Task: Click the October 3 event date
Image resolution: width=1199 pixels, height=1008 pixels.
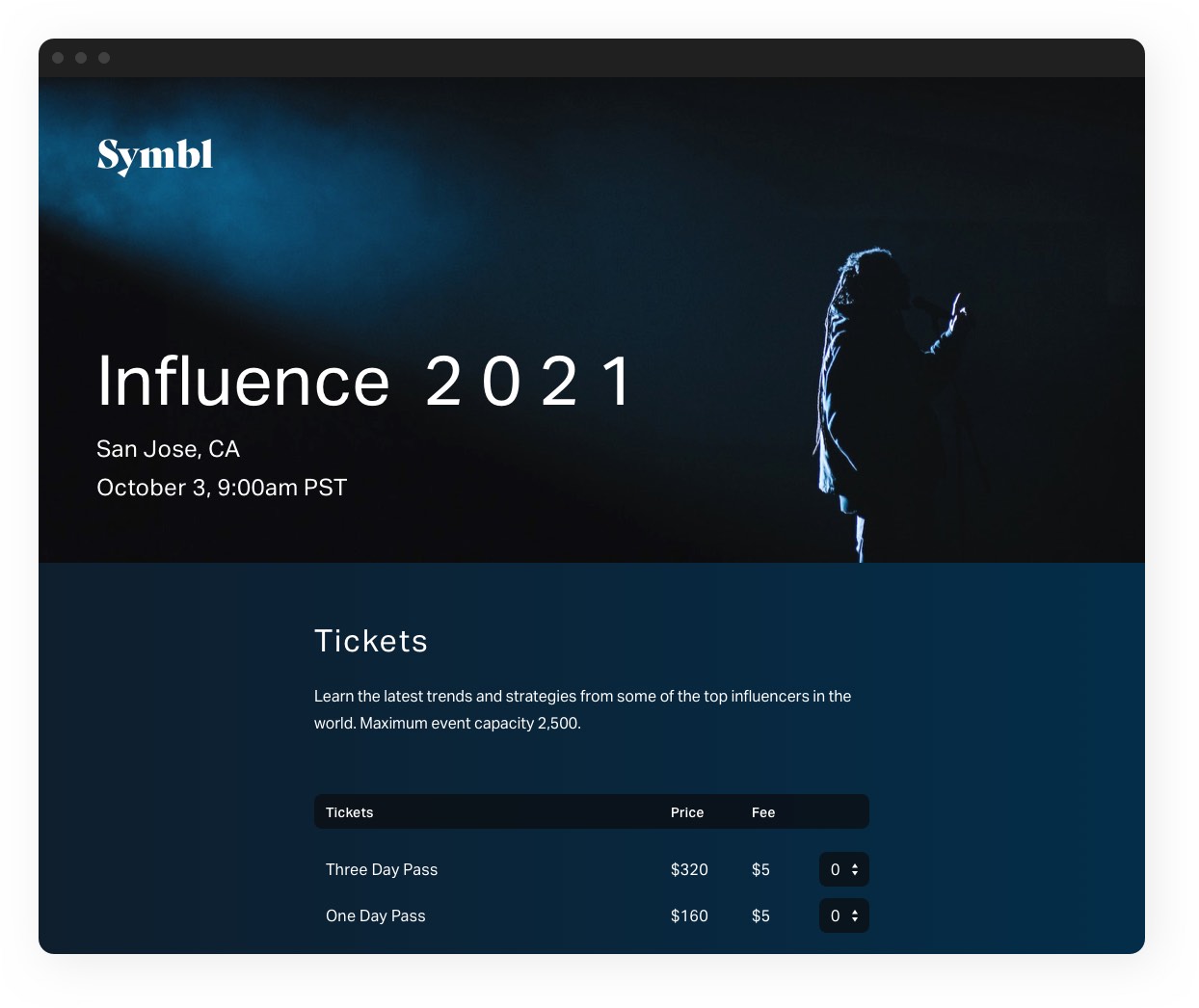Action: (221, 488)
